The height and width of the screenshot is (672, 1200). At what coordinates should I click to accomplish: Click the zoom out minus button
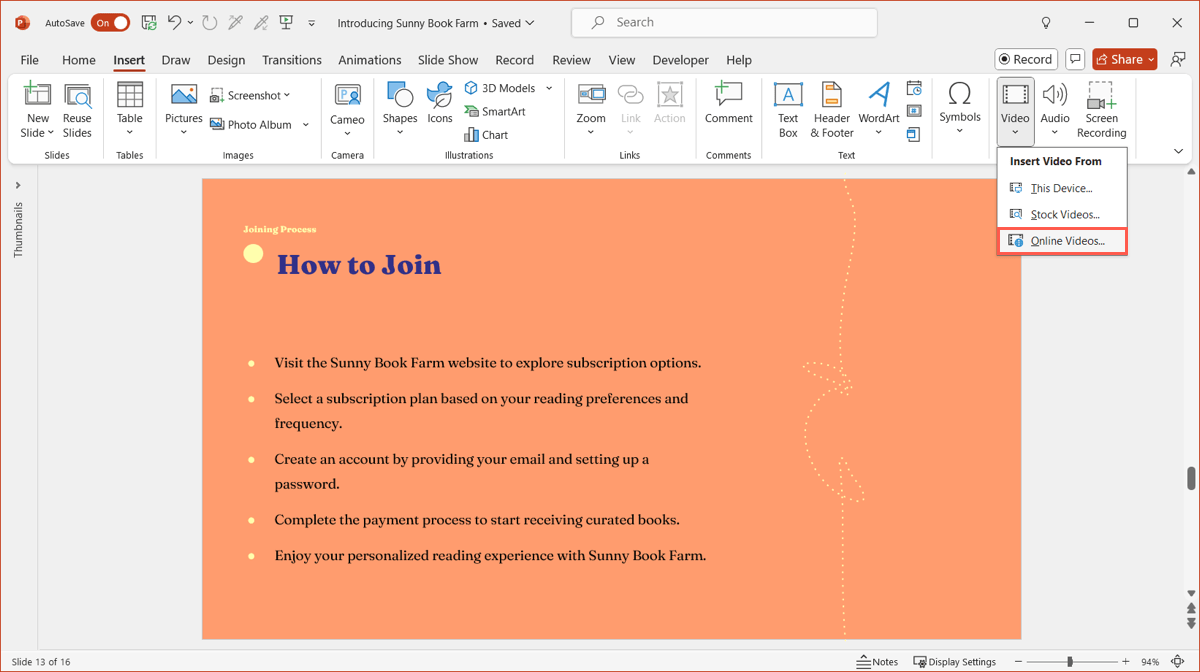point(1018,661)
